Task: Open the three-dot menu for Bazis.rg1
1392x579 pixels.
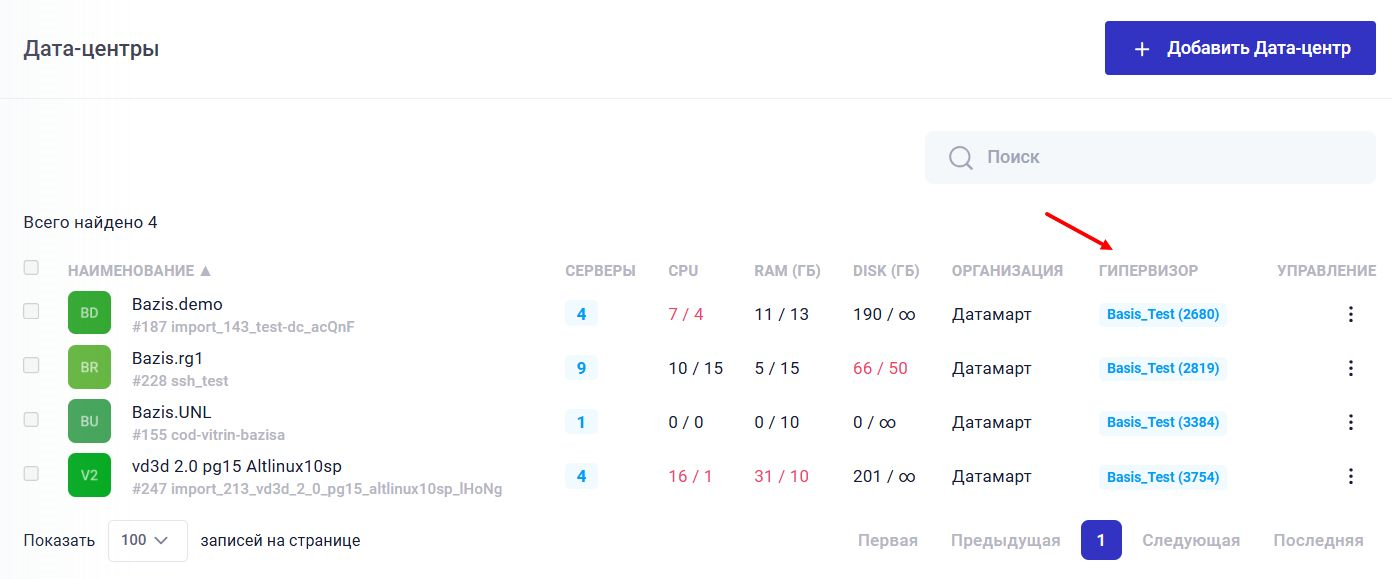Action: tap(1350, 368)
